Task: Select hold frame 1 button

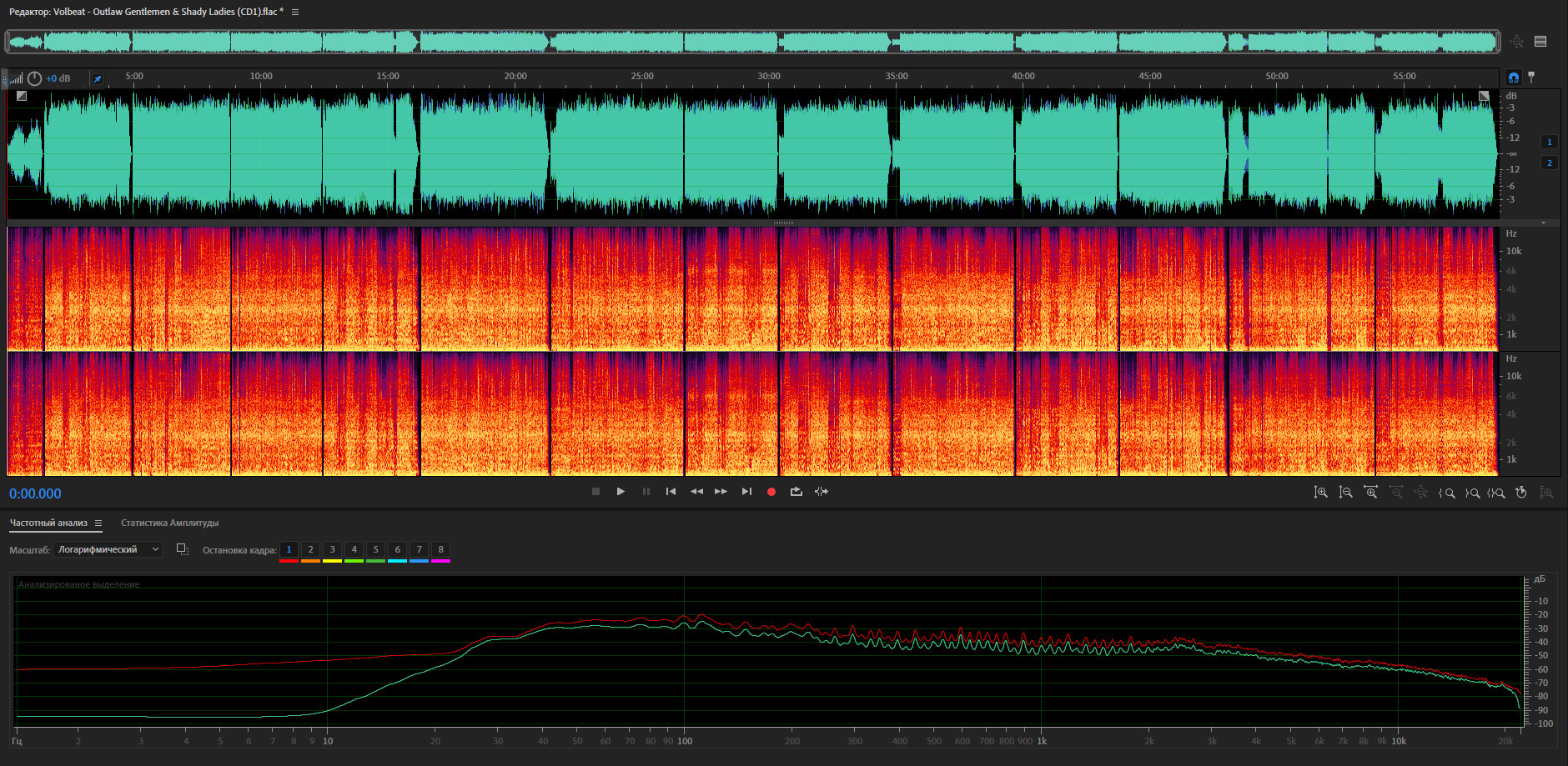Action: (x=289, y=550)
